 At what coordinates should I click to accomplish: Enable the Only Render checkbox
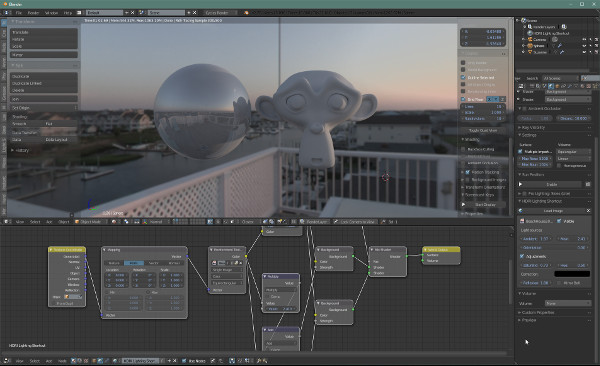tap(463, 62)
